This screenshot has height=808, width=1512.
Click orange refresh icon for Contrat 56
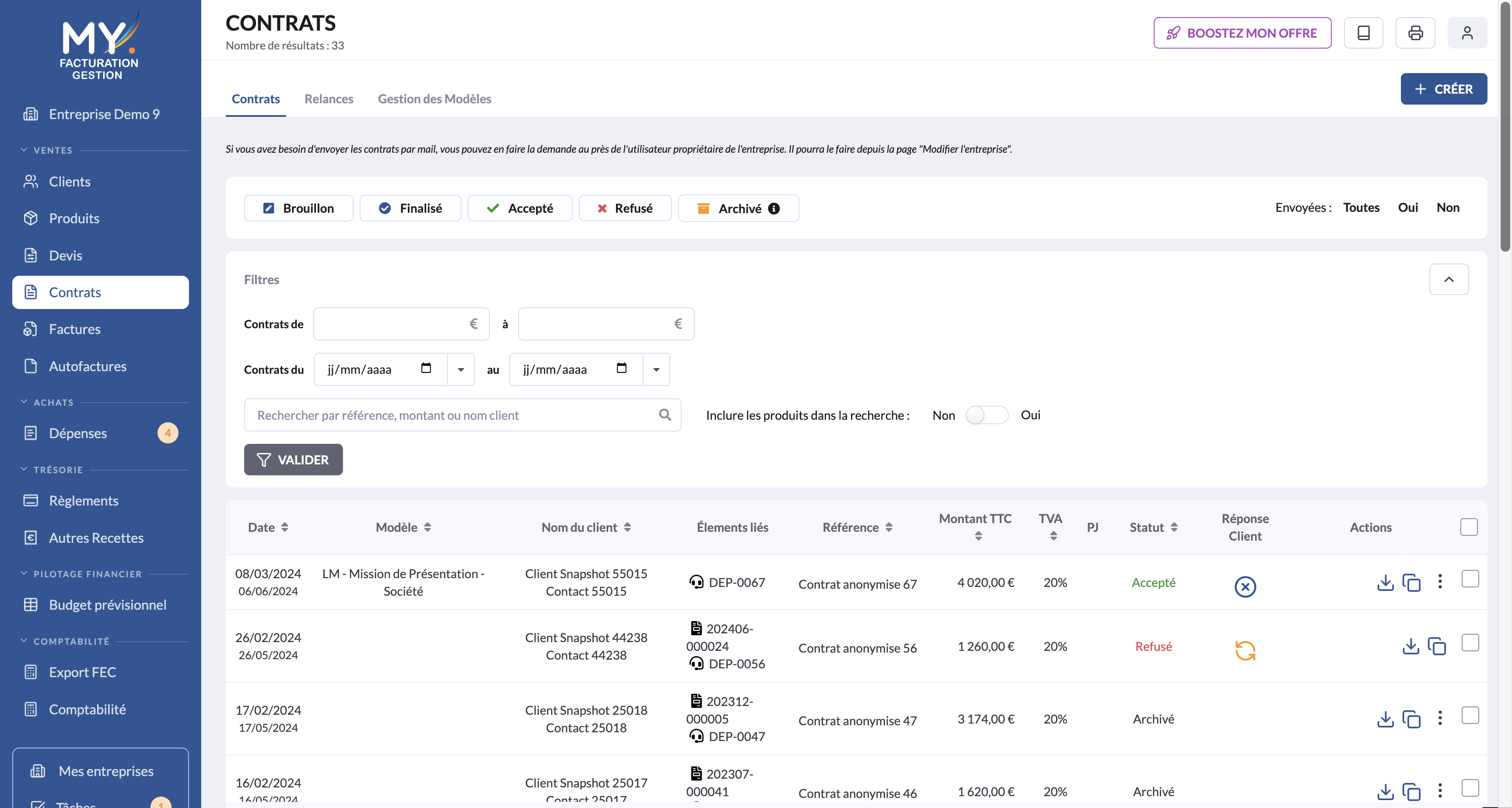pos(1245,650)
